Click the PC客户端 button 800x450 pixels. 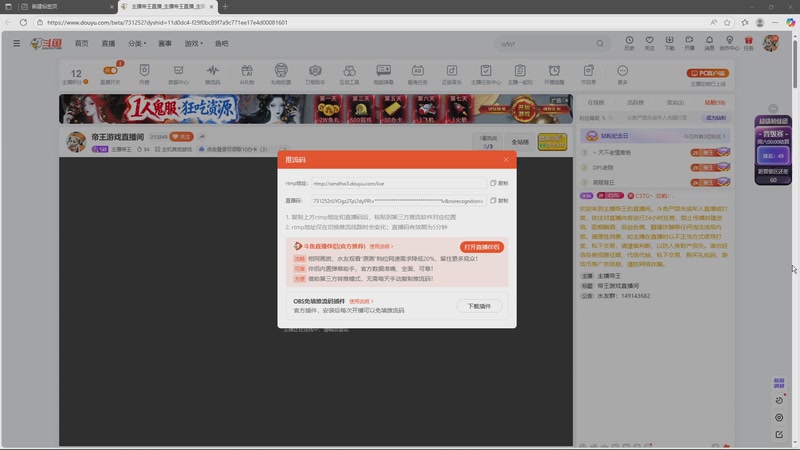708,73
